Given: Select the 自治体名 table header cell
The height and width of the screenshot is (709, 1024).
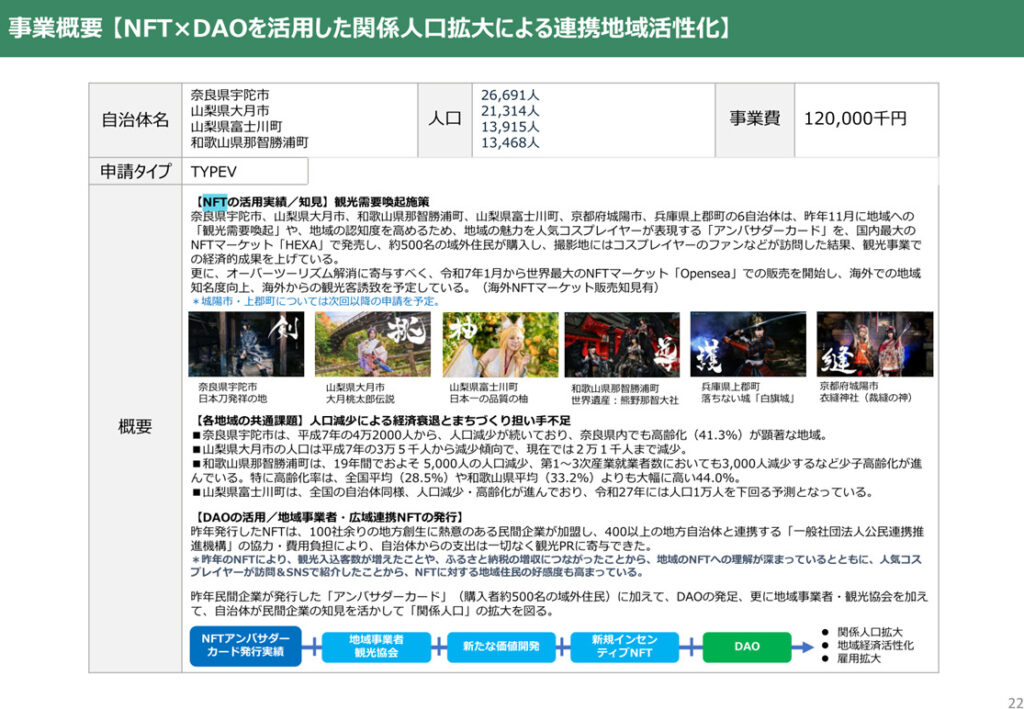Looking at the screenshot, I should [135, 119].
